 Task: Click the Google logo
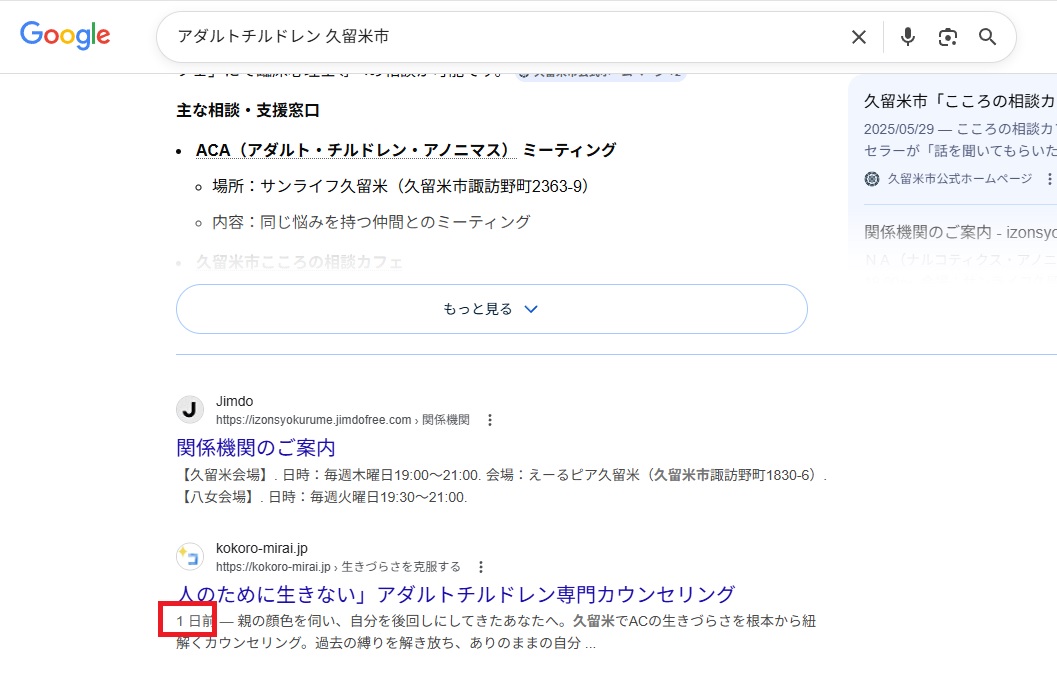[x=65, y=36]
